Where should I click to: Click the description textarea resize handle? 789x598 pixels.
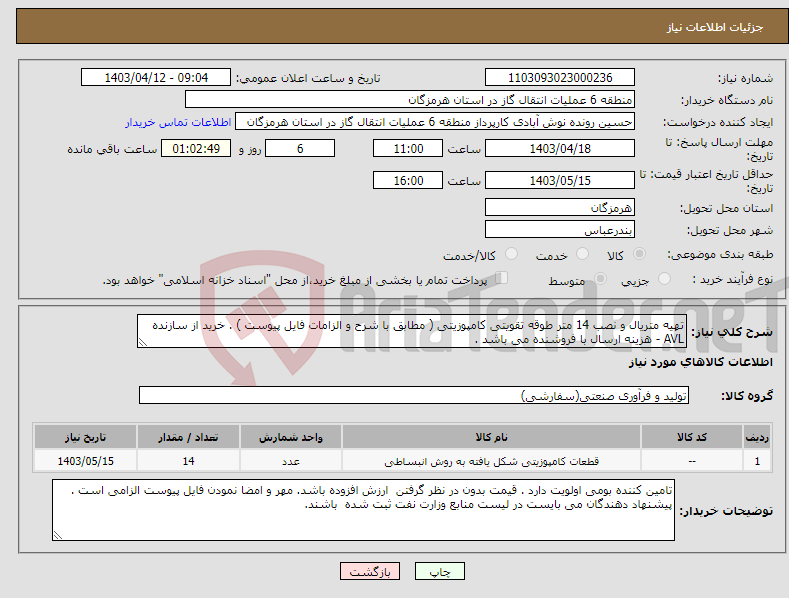pyautogui.click(x=143, y=342)
